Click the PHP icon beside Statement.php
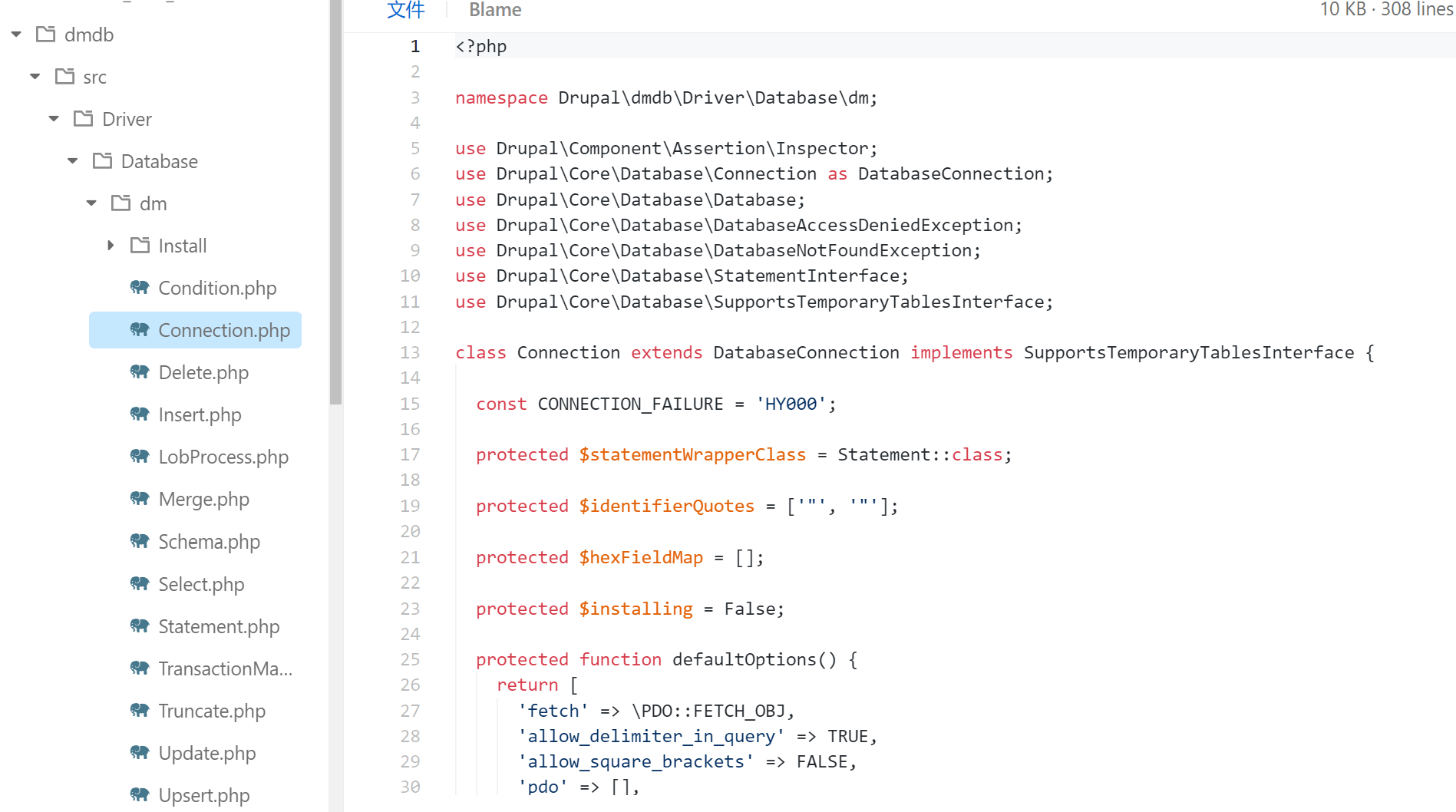This screenshot has width=1456, height=812. click(x=140, y=626)
